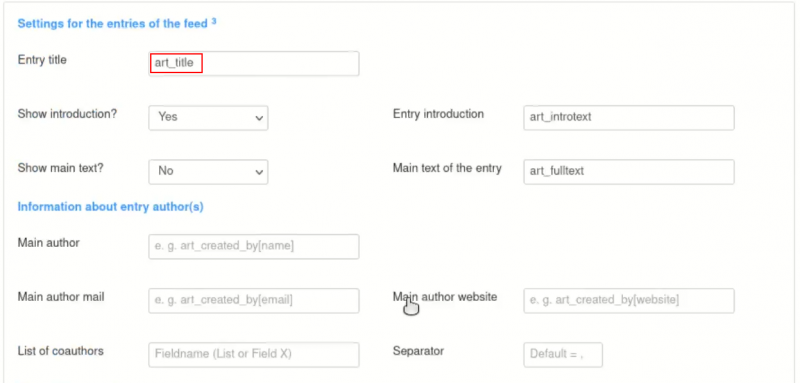Open the Show main text dropdown set to No
Viewport: 800px width, 383px height.
pyautogui.click(x=208, y=171)
